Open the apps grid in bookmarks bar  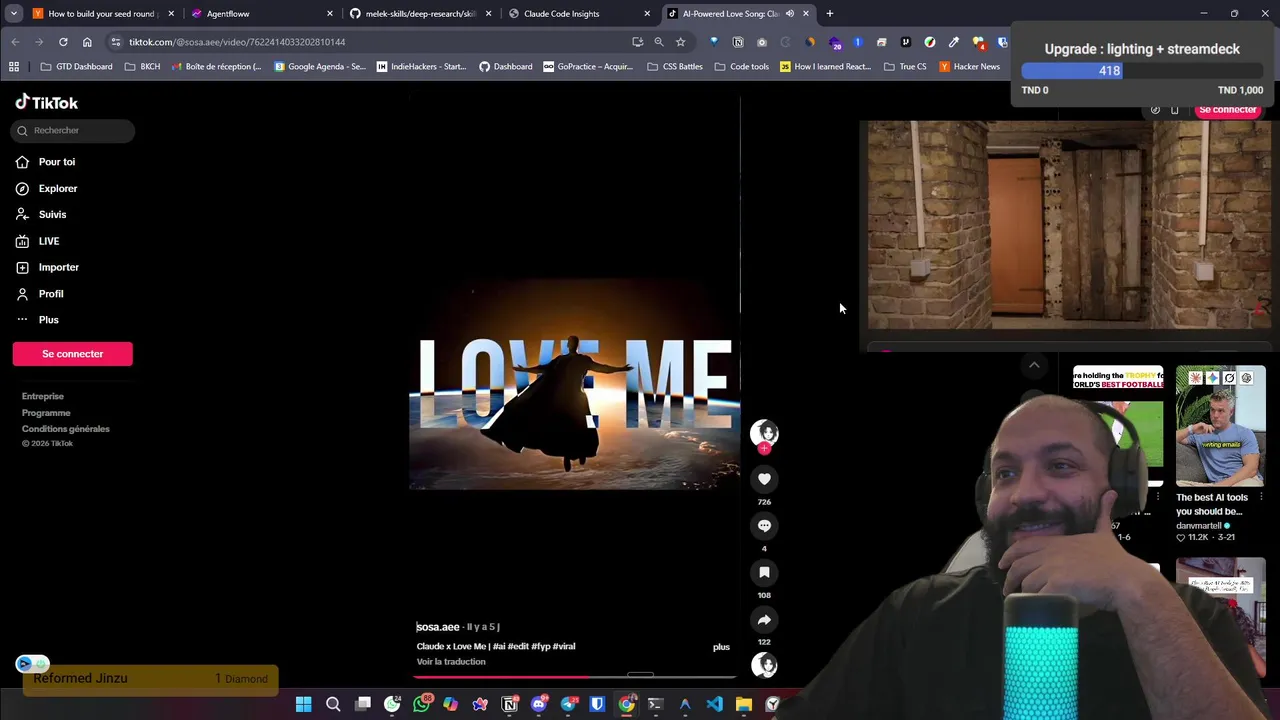(x=14, y=67)
